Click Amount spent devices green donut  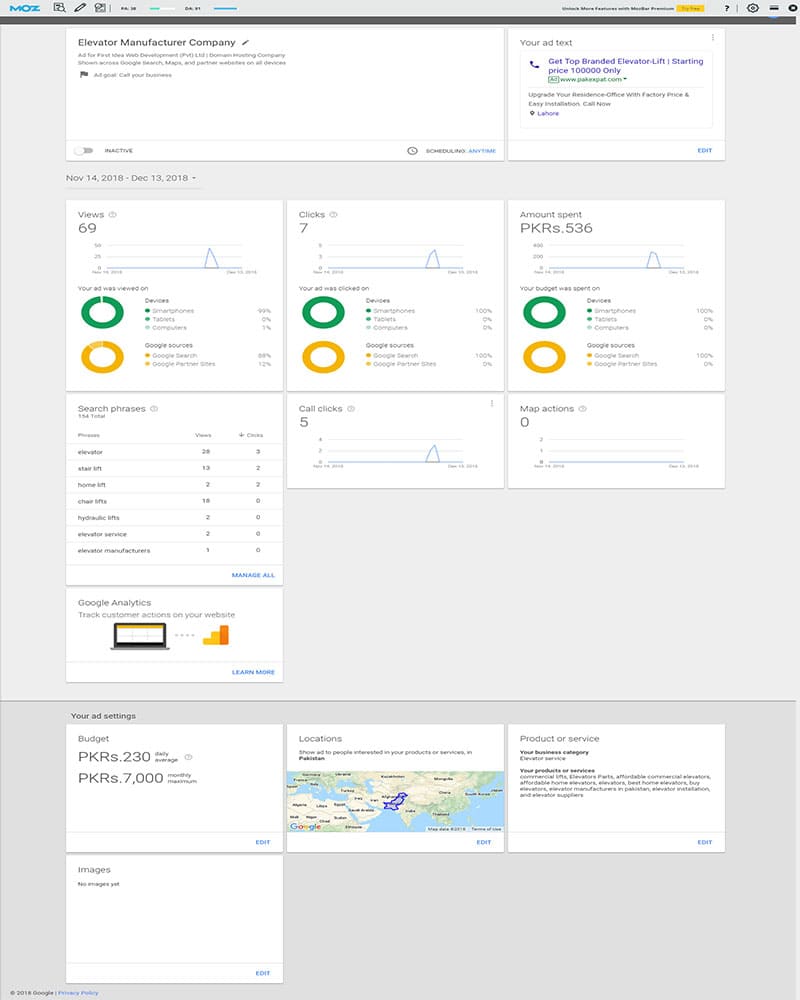544,312
